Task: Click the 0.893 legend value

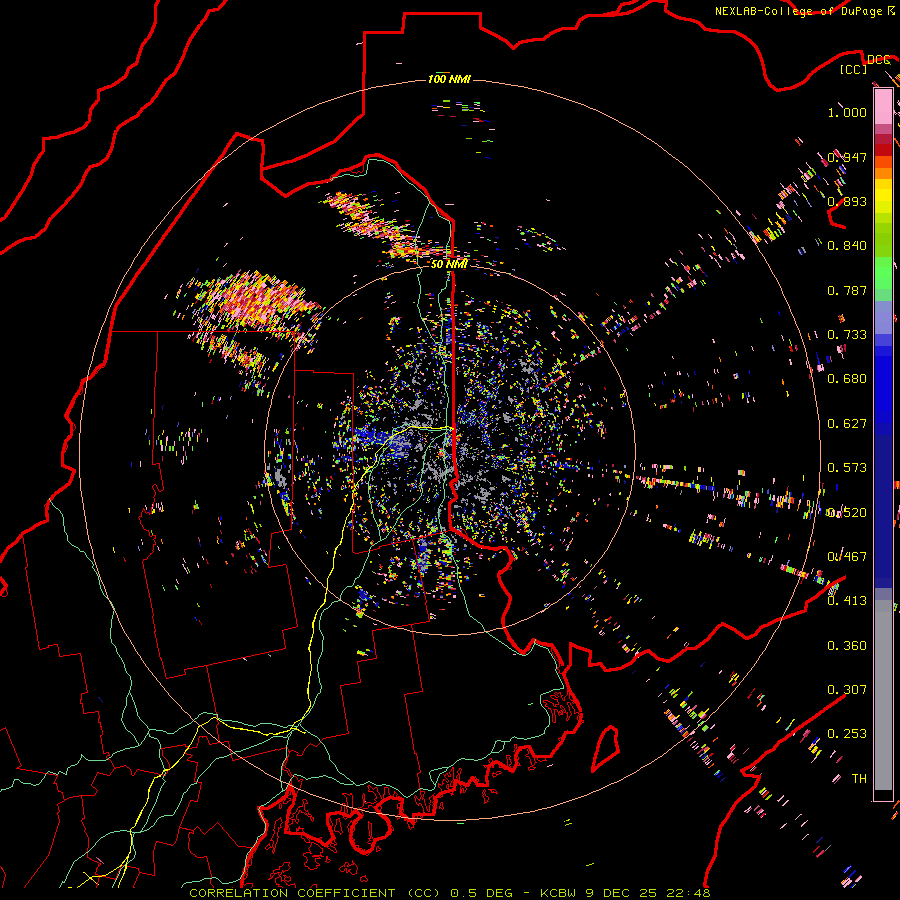Action: pos(847,201)
